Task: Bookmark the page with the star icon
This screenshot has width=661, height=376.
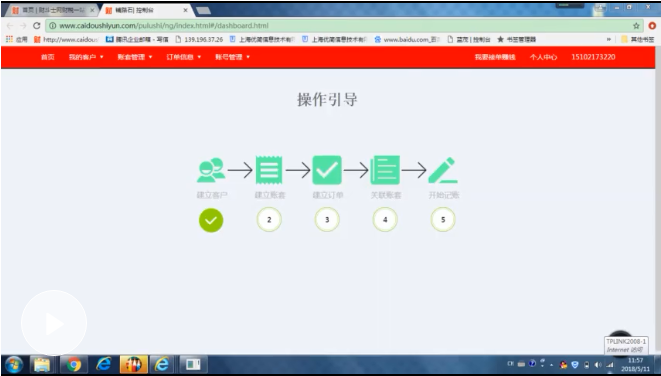Action: (x=636, y=26)
